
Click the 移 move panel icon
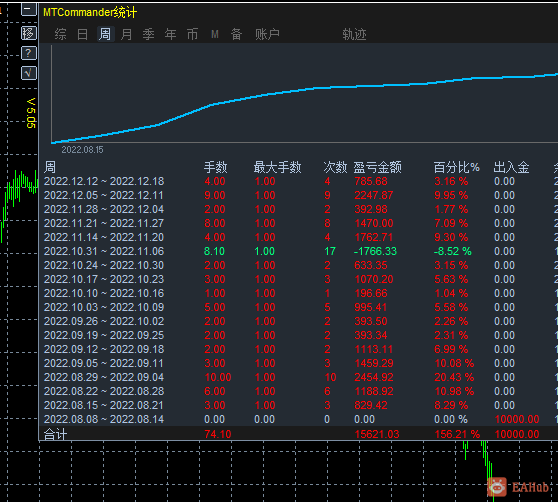[29, 33]
